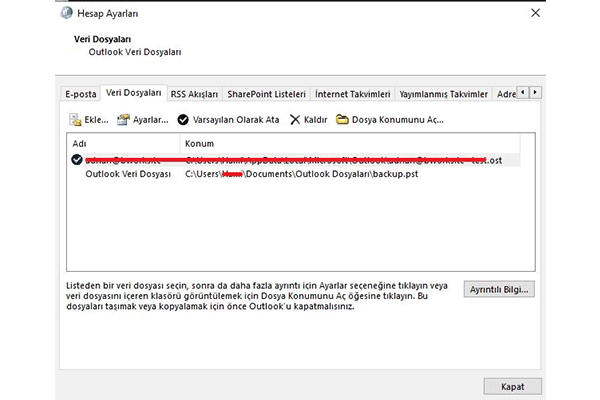Click the Kapat button
Viewport: 600px width, 400px height.
click(x=512, y=387)
